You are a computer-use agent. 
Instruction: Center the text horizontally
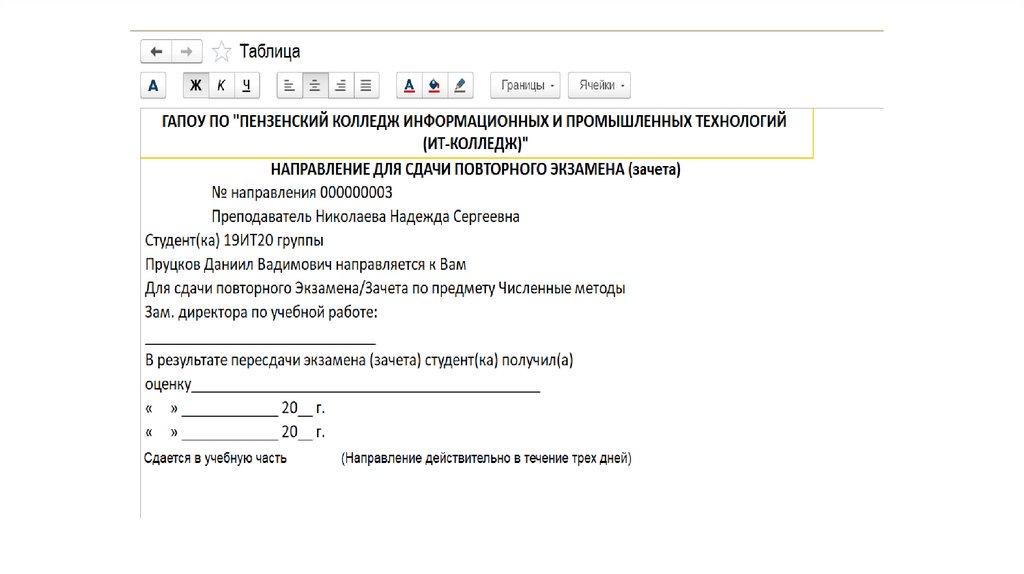pyautogui.click(x=315, y=86)
